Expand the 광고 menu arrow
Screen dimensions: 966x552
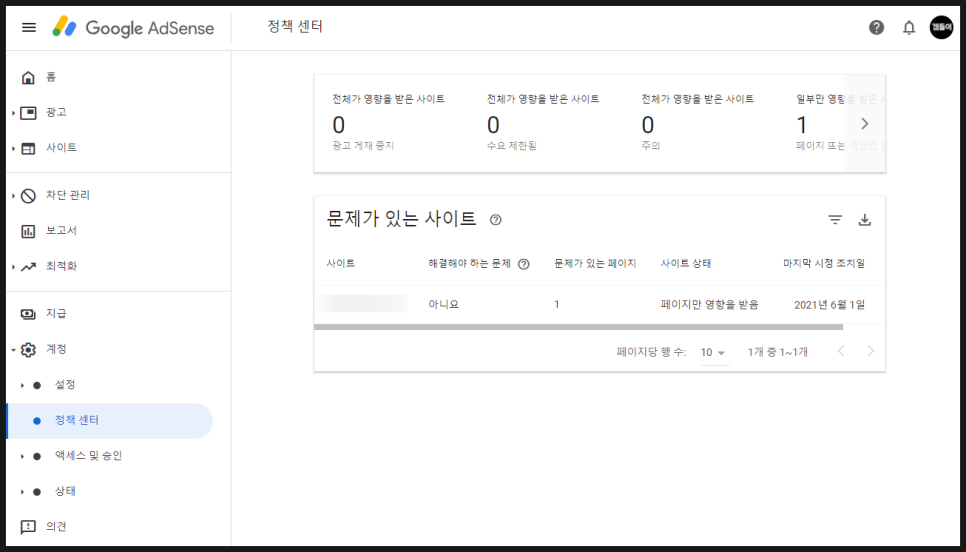coord(14,113)
